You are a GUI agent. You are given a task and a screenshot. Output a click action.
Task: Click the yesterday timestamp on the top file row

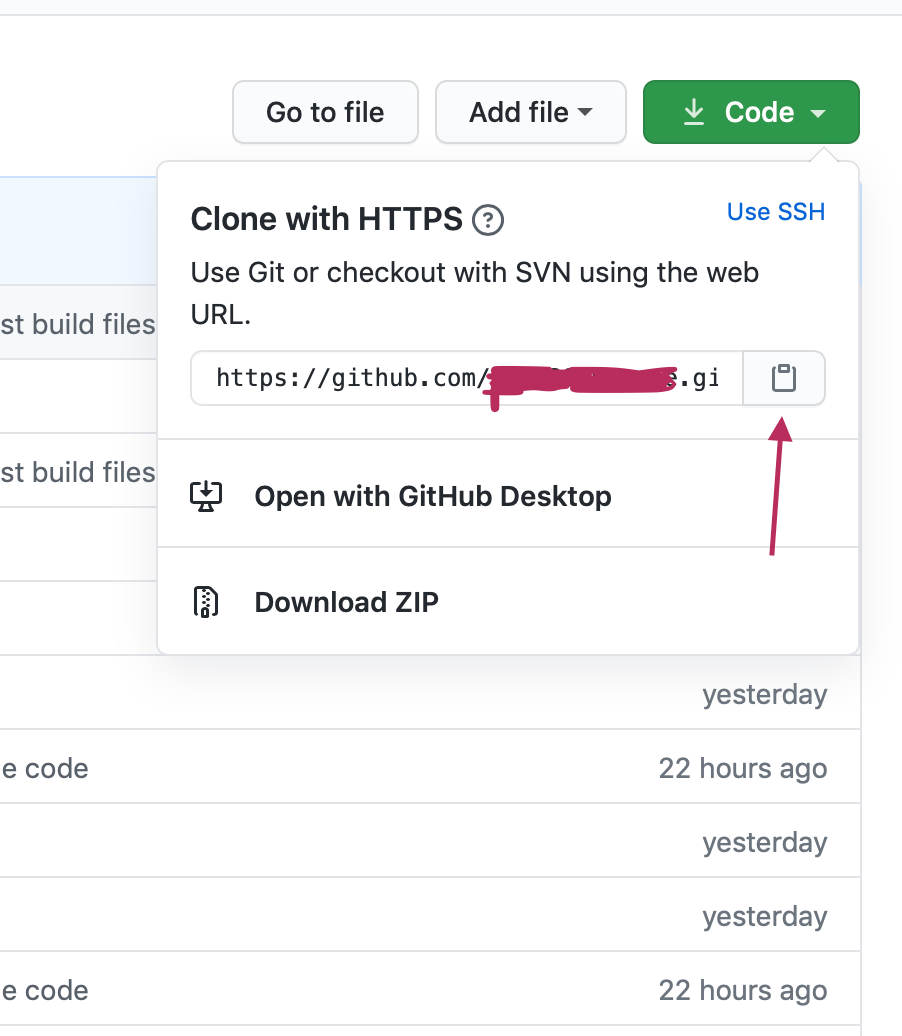tap(764, 694)
